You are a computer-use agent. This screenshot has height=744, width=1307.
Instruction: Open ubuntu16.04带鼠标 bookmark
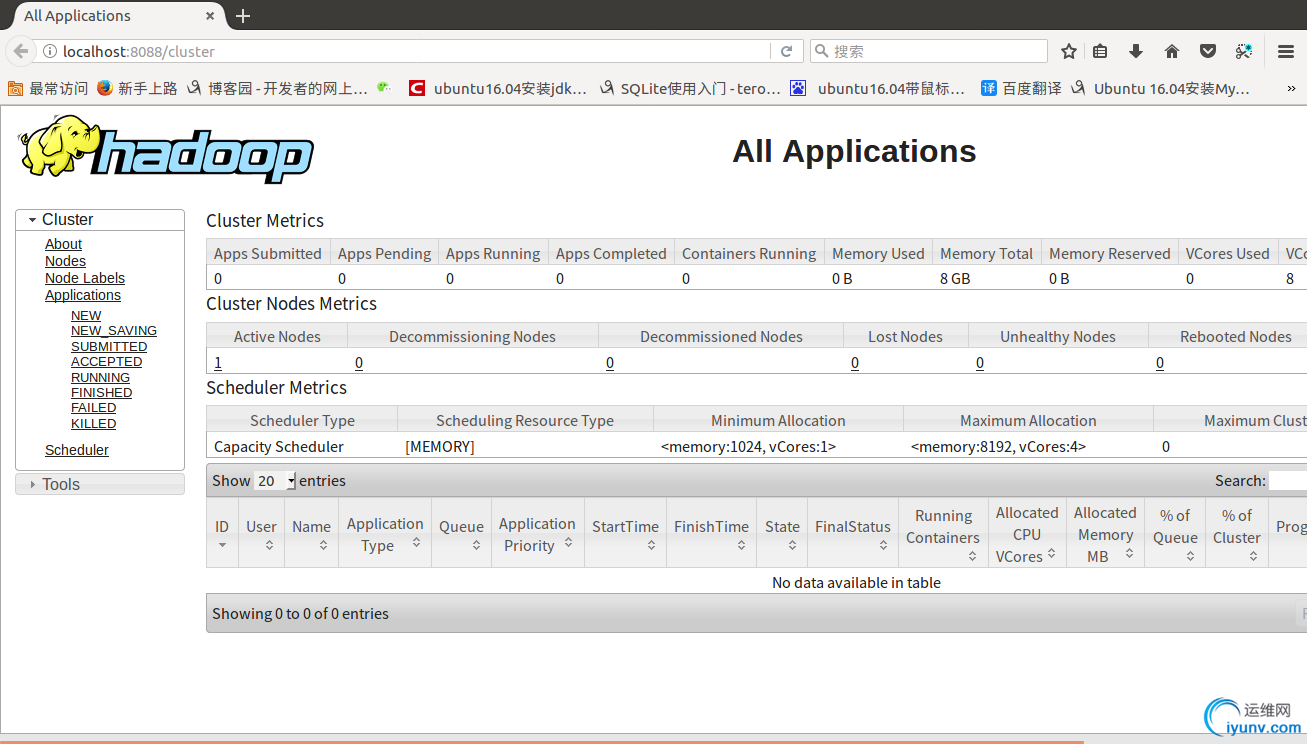[878, 88]
